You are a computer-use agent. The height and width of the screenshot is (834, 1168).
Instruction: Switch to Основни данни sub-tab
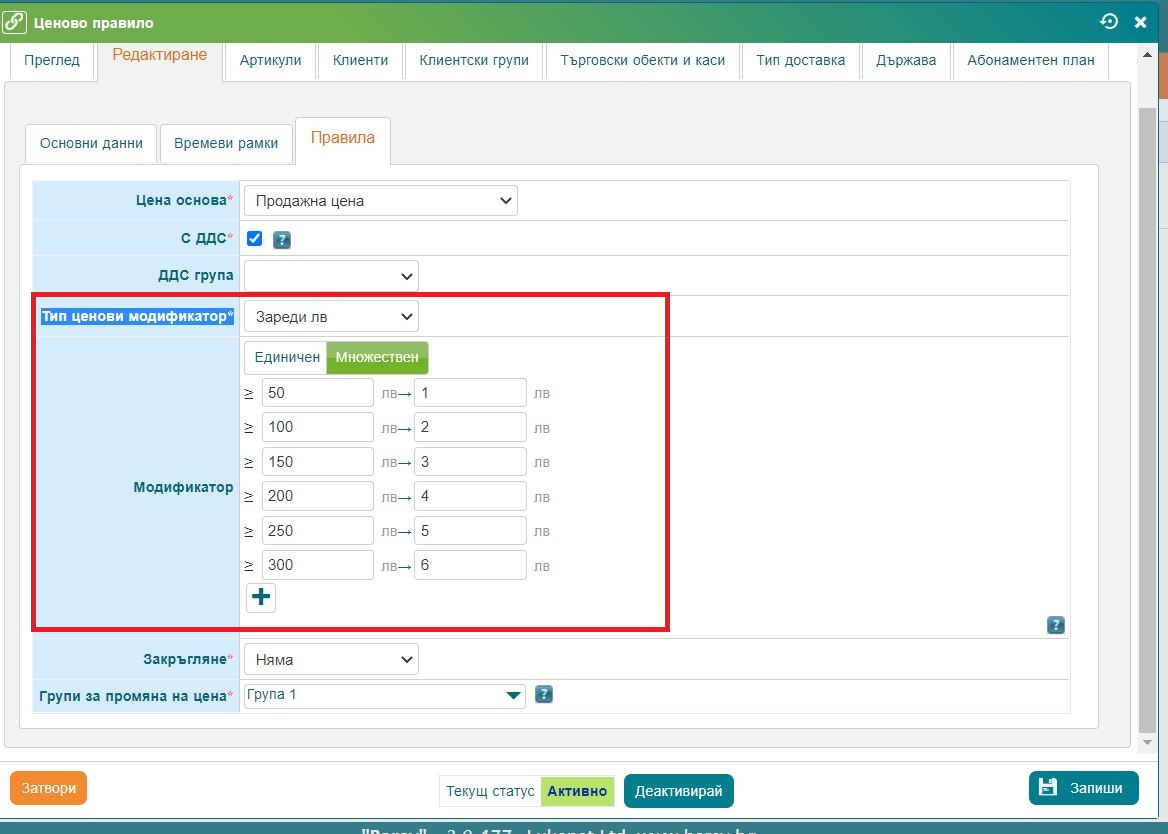[91, 143]
